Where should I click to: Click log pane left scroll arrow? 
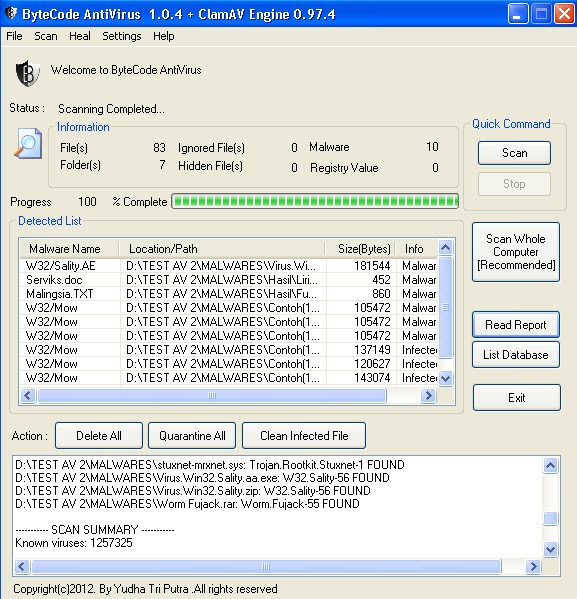click(22, 567)
